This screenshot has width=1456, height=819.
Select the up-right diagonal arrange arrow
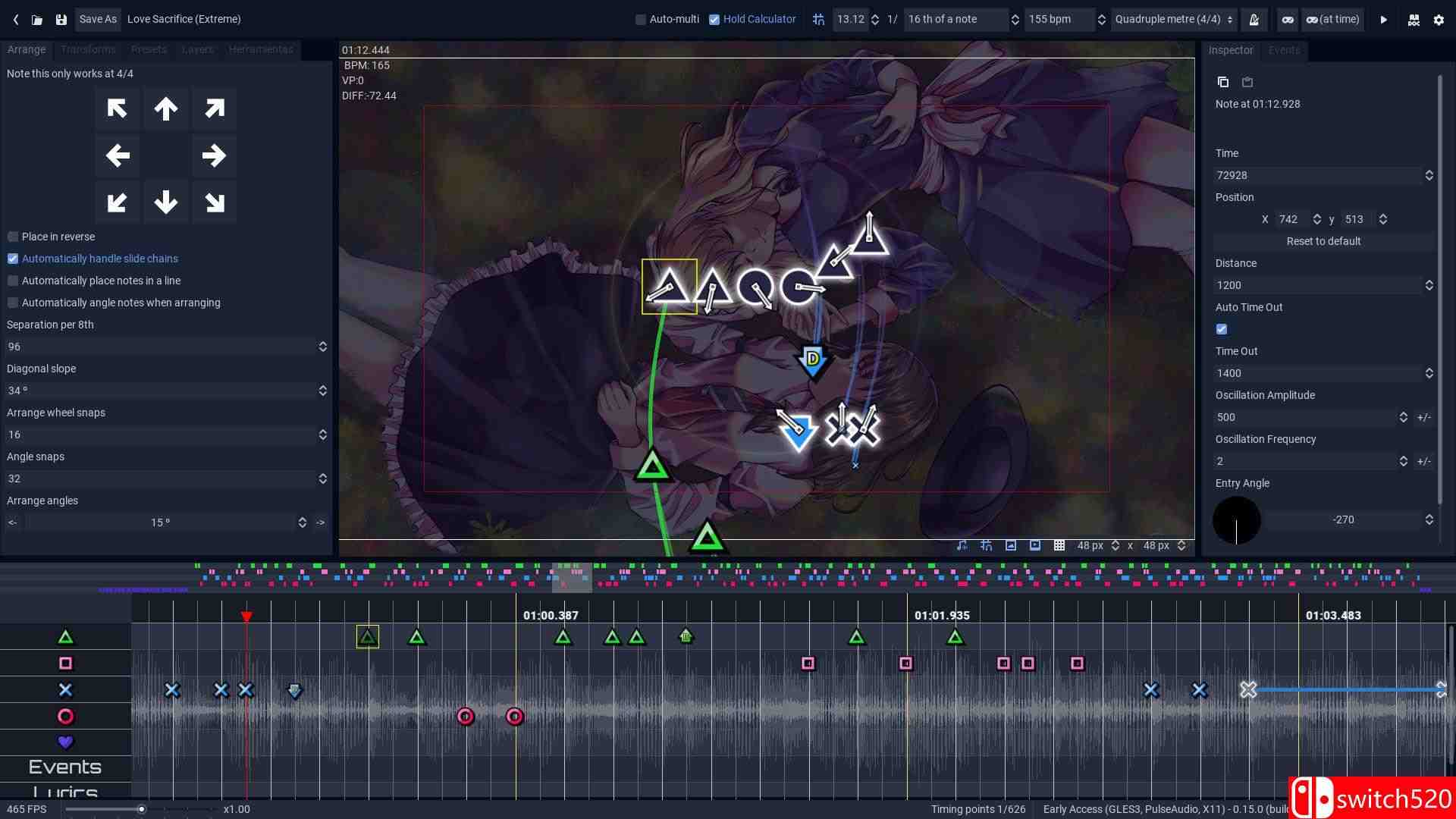pos(214,108)
